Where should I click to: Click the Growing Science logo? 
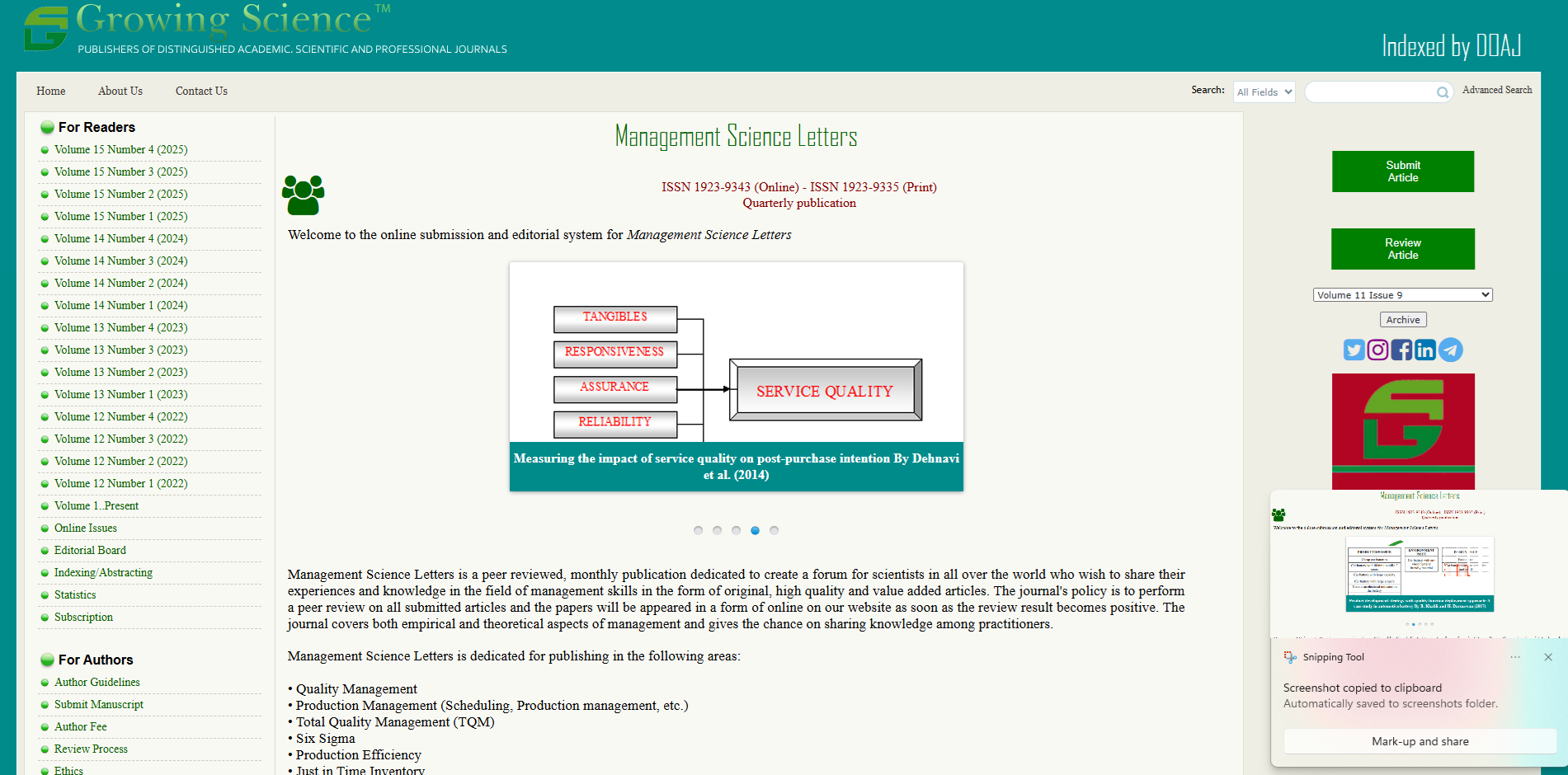46,29
